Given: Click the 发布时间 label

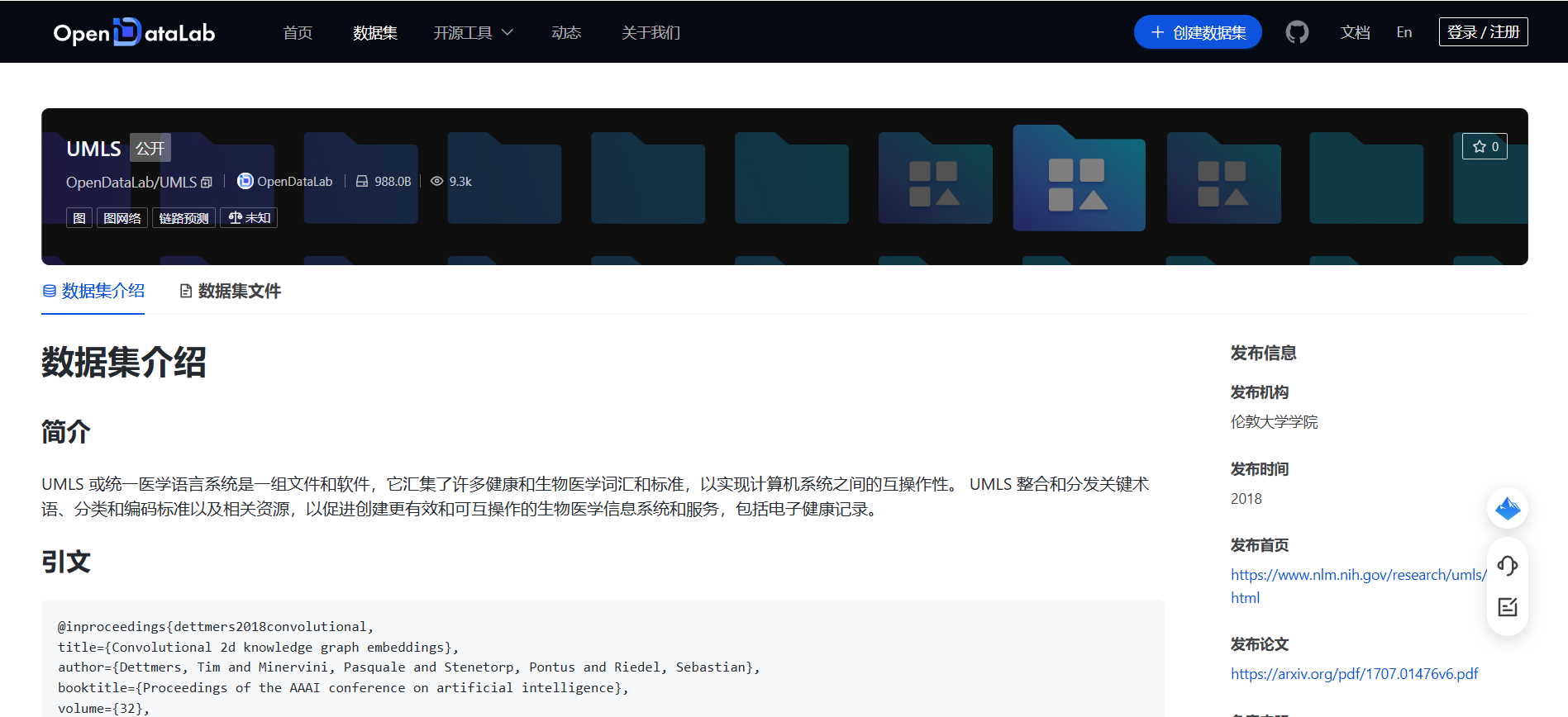Looking at the screenshot, I should click(x=1259, y=468).
